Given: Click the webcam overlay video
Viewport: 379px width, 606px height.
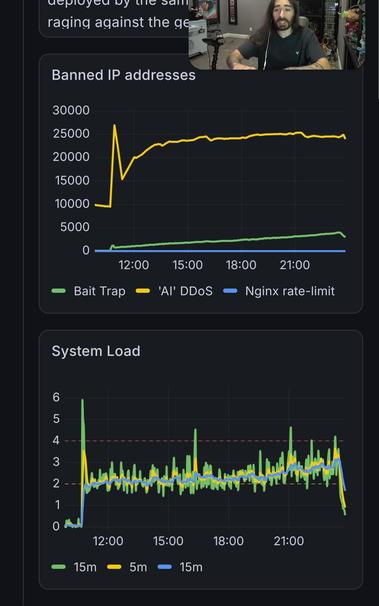Looking at the screenshot, I should 277,35.
